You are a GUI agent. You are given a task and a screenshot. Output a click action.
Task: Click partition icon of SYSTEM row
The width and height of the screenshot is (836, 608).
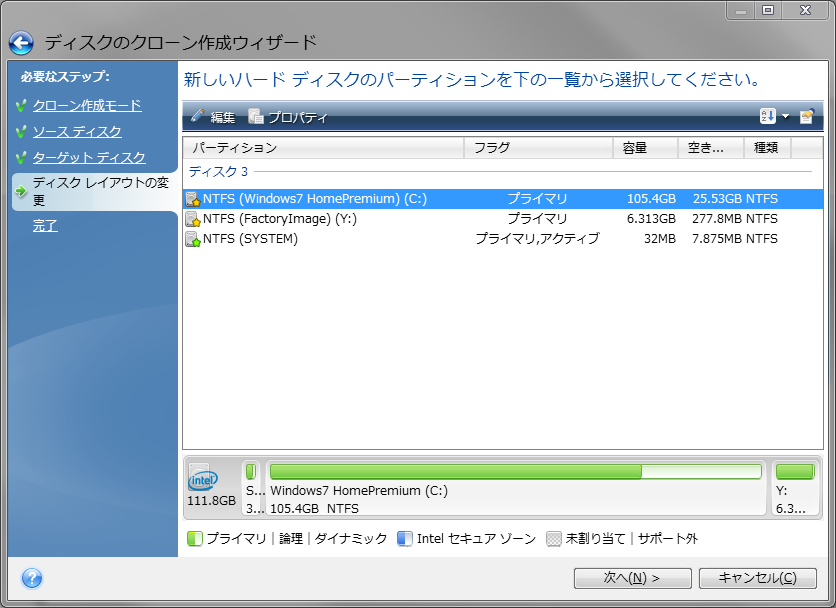[192, 239]
